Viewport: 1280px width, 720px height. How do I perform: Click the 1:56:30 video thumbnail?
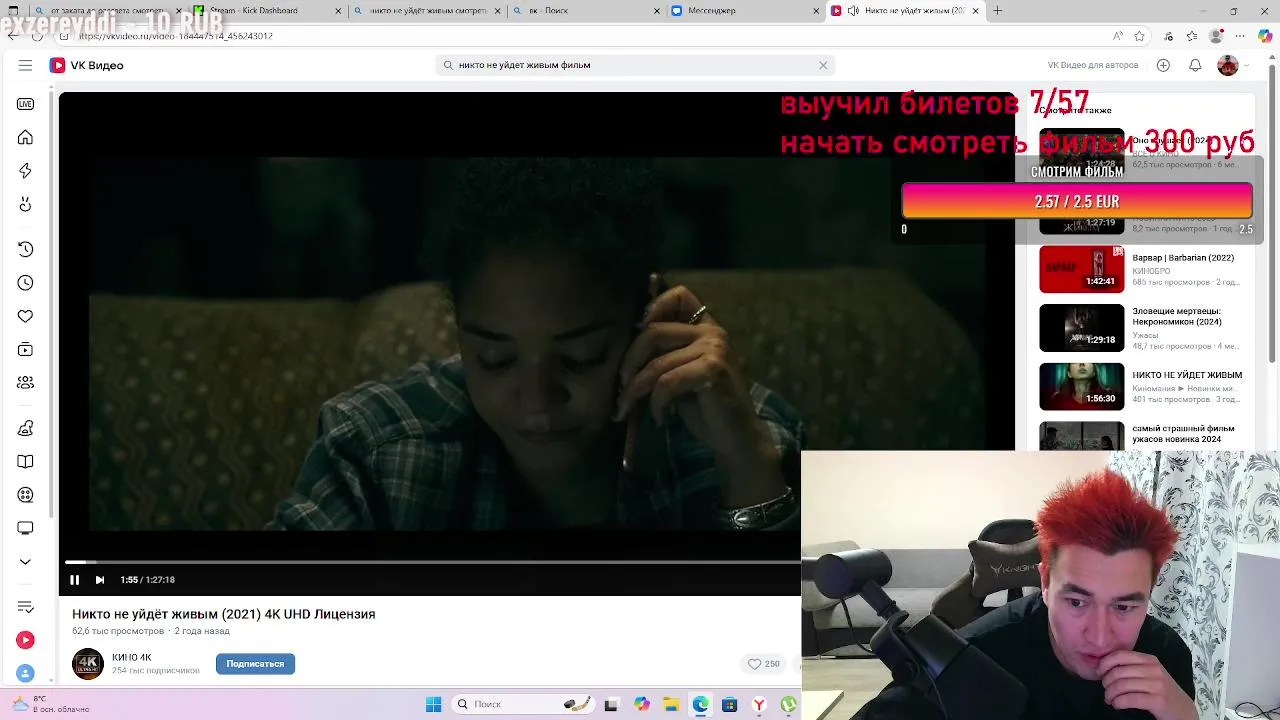(1082, 387)
